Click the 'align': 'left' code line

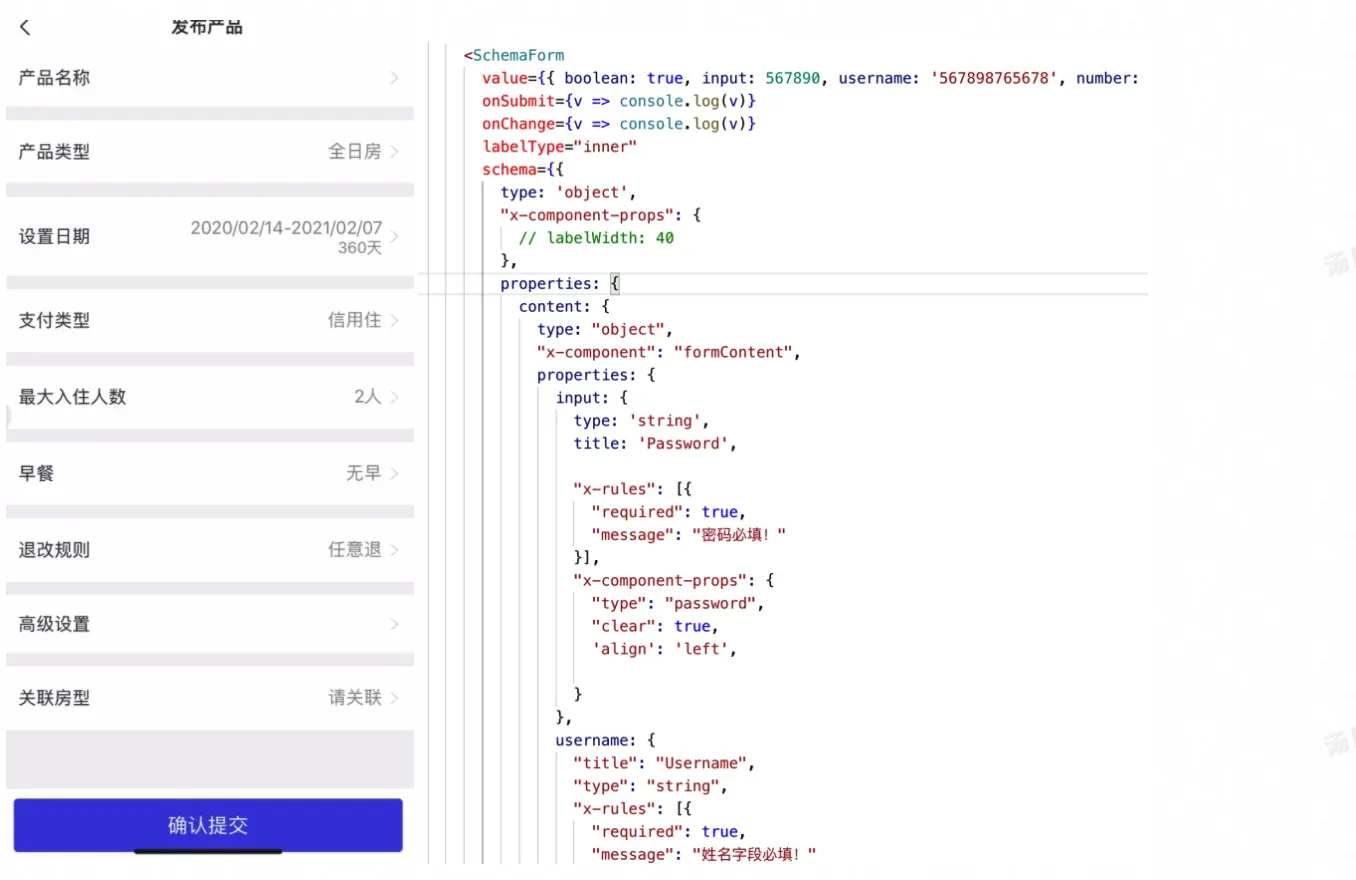tap(664, 649)
